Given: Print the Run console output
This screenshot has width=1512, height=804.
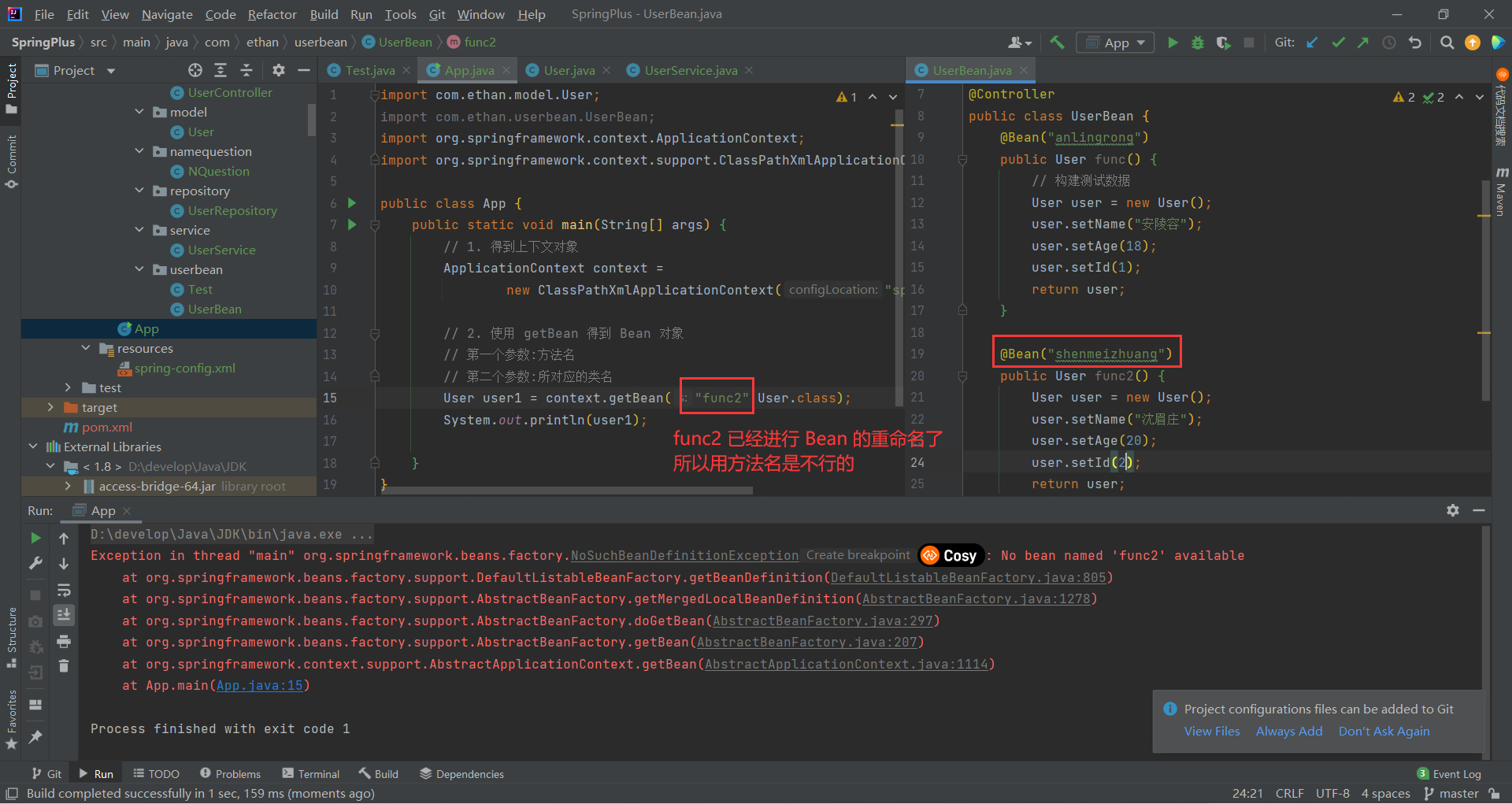Looking at the screenshot, I should [x=64, y=641].
